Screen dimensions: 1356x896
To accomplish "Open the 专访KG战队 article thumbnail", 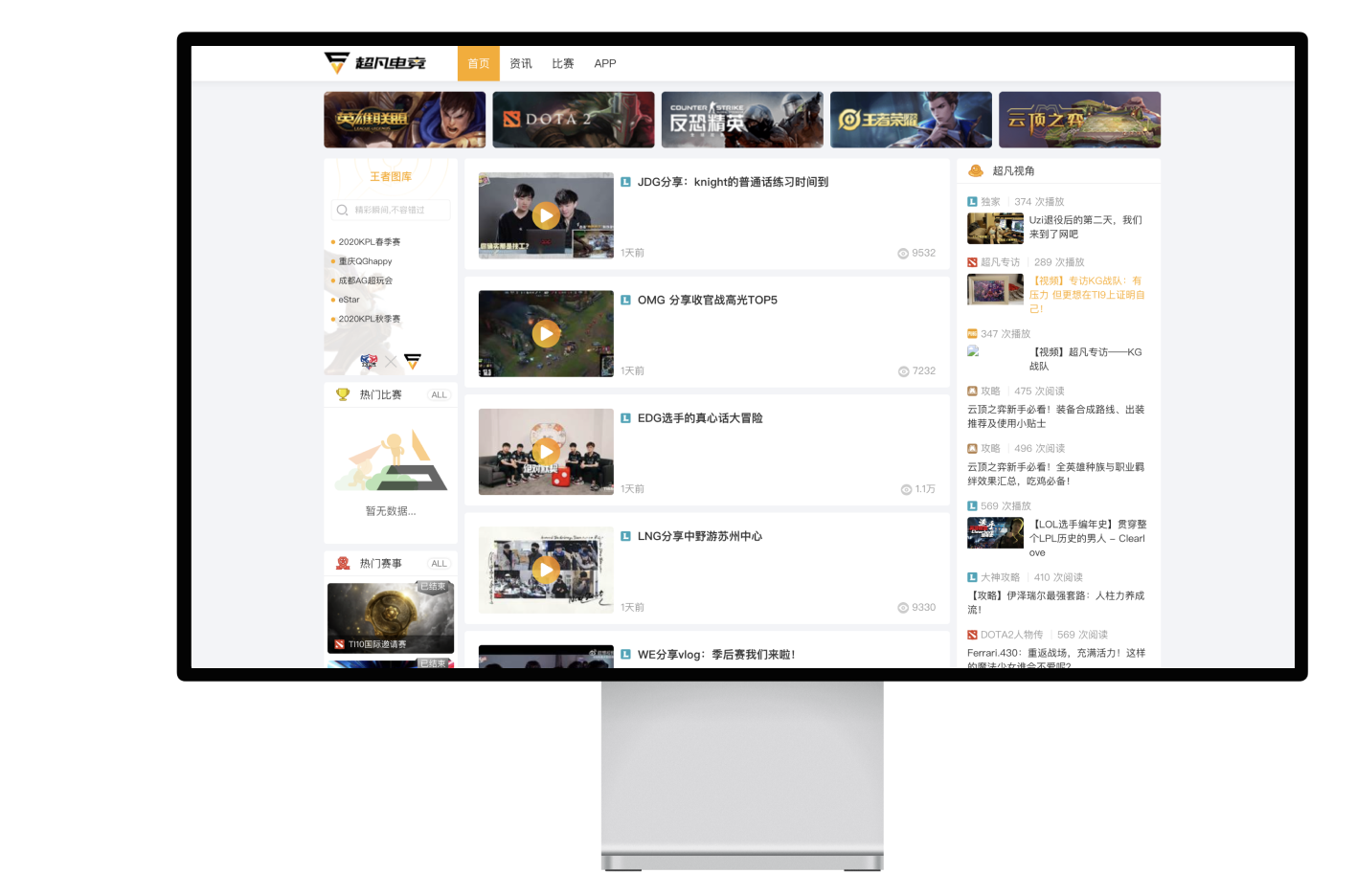I will (995, 289).
